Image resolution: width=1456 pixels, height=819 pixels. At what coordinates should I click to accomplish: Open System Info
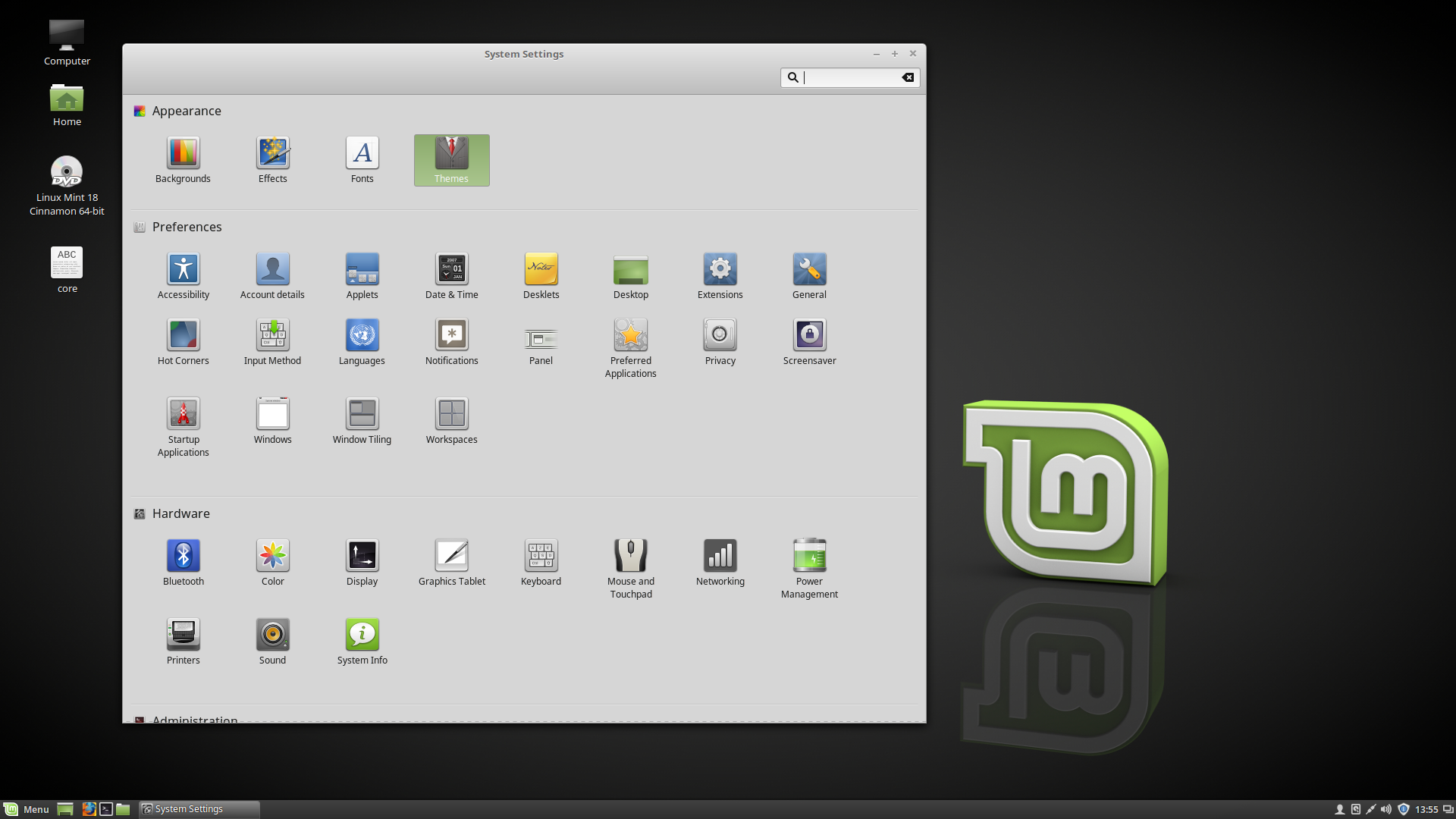click(x=362, y=642)
